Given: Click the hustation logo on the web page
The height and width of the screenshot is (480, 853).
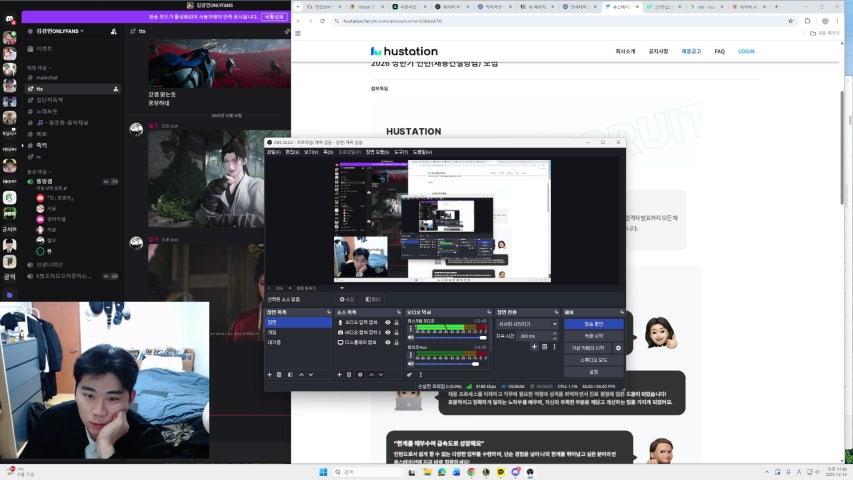Looking at the screenshot, I should 404,51.
